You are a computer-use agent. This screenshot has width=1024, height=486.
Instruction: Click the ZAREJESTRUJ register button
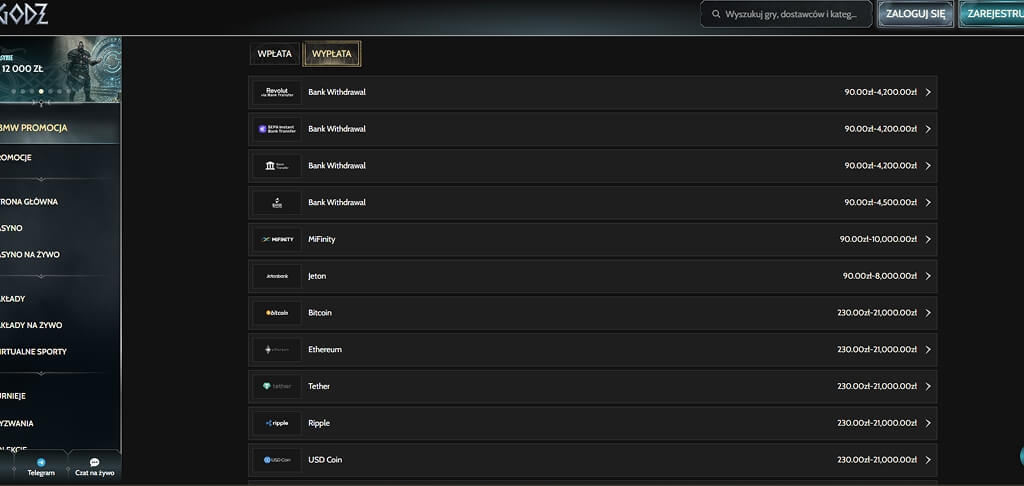pos(991,14)
